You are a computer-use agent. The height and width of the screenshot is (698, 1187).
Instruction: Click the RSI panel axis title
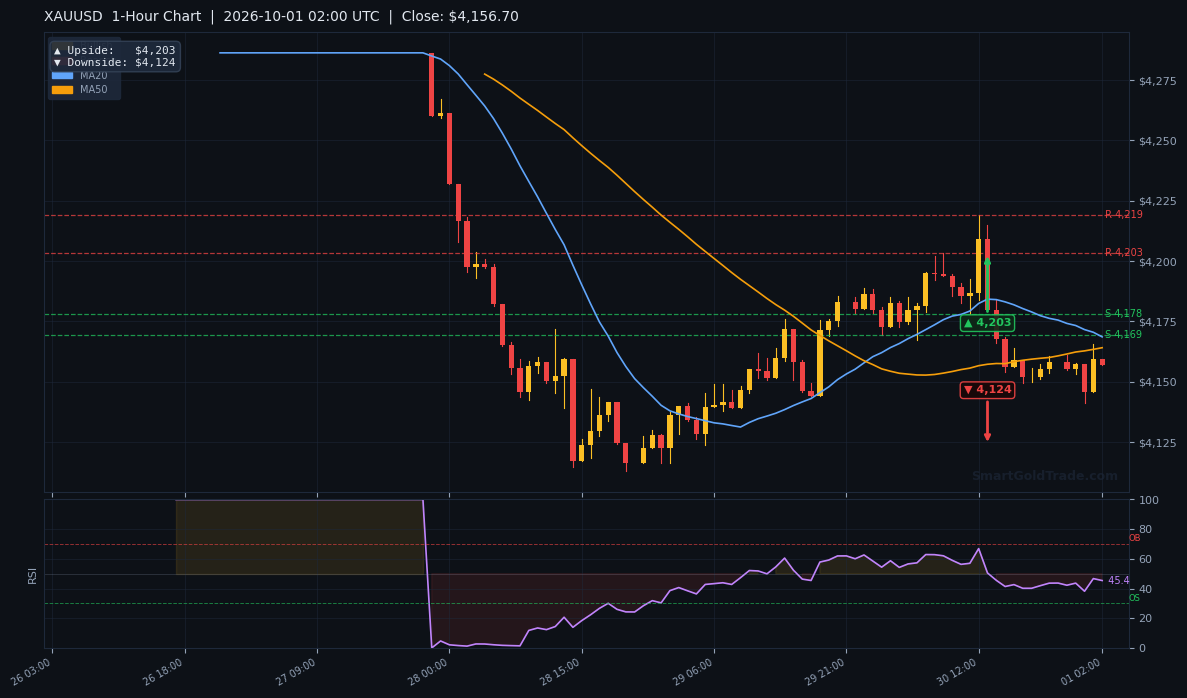(32, 575)
